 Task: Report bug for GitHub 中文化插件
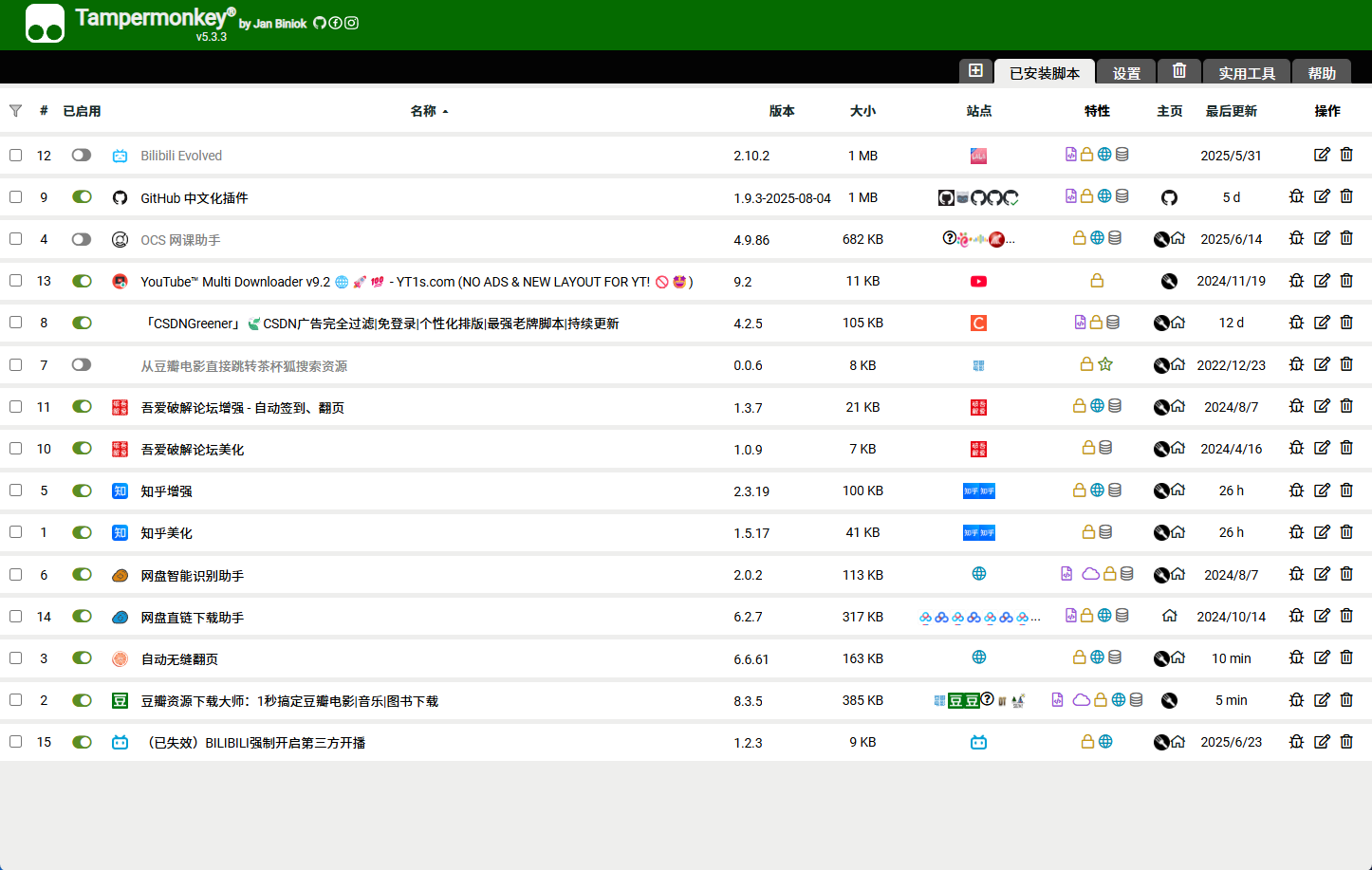(x=1296, y=196)
